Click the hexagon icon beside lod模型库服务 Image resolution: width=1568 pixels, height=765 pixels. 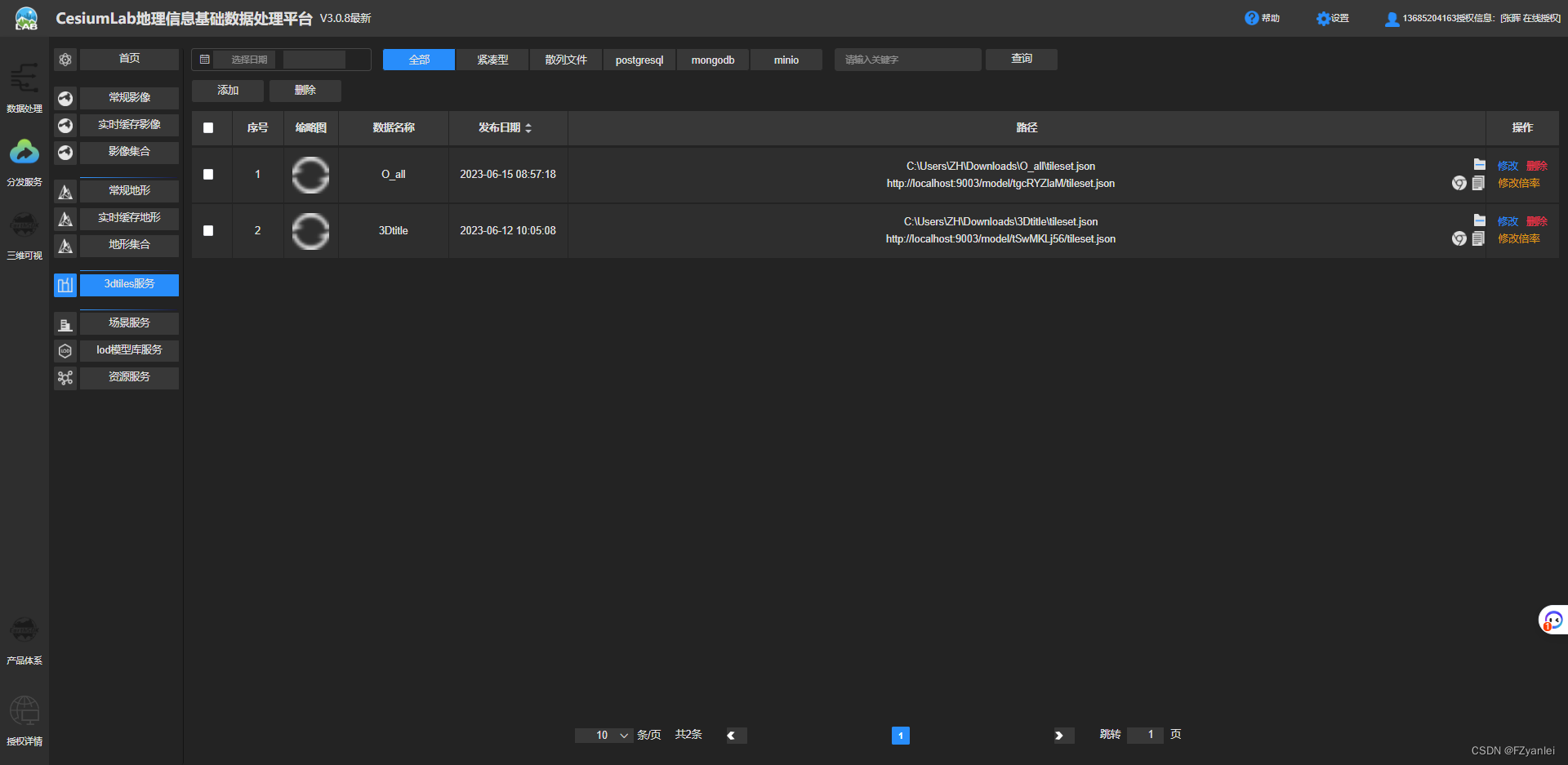(x=65, y=351)
